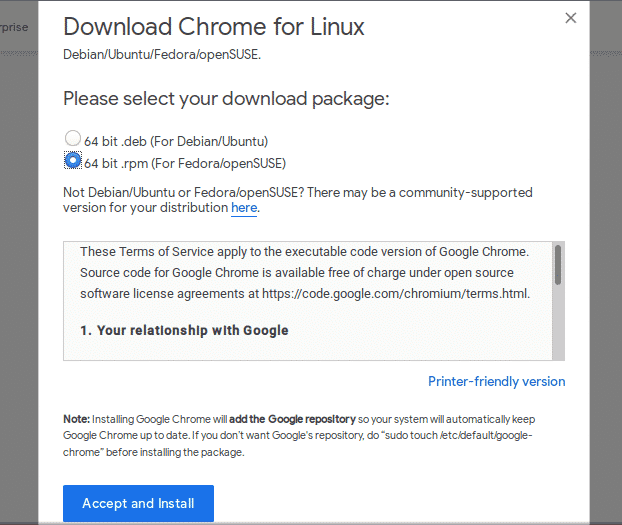Click "Please select your download package" heading
This screenshot has width=622, height=525.
225,99
